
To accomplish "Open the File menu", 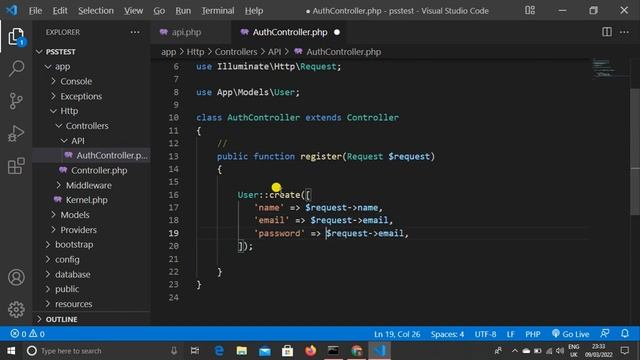I will (x=35, y=11).
